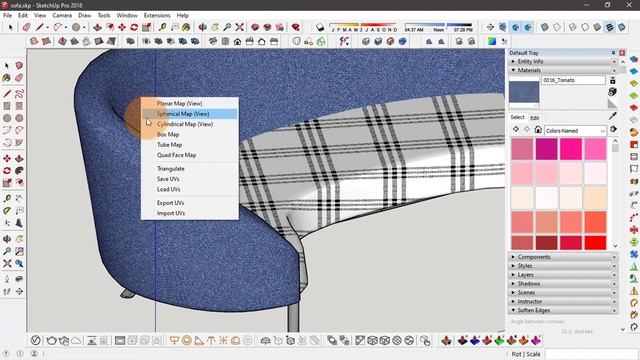Pin the Default Tray panel
This screenshot has height=360, width=640.
tap(613, 53)
